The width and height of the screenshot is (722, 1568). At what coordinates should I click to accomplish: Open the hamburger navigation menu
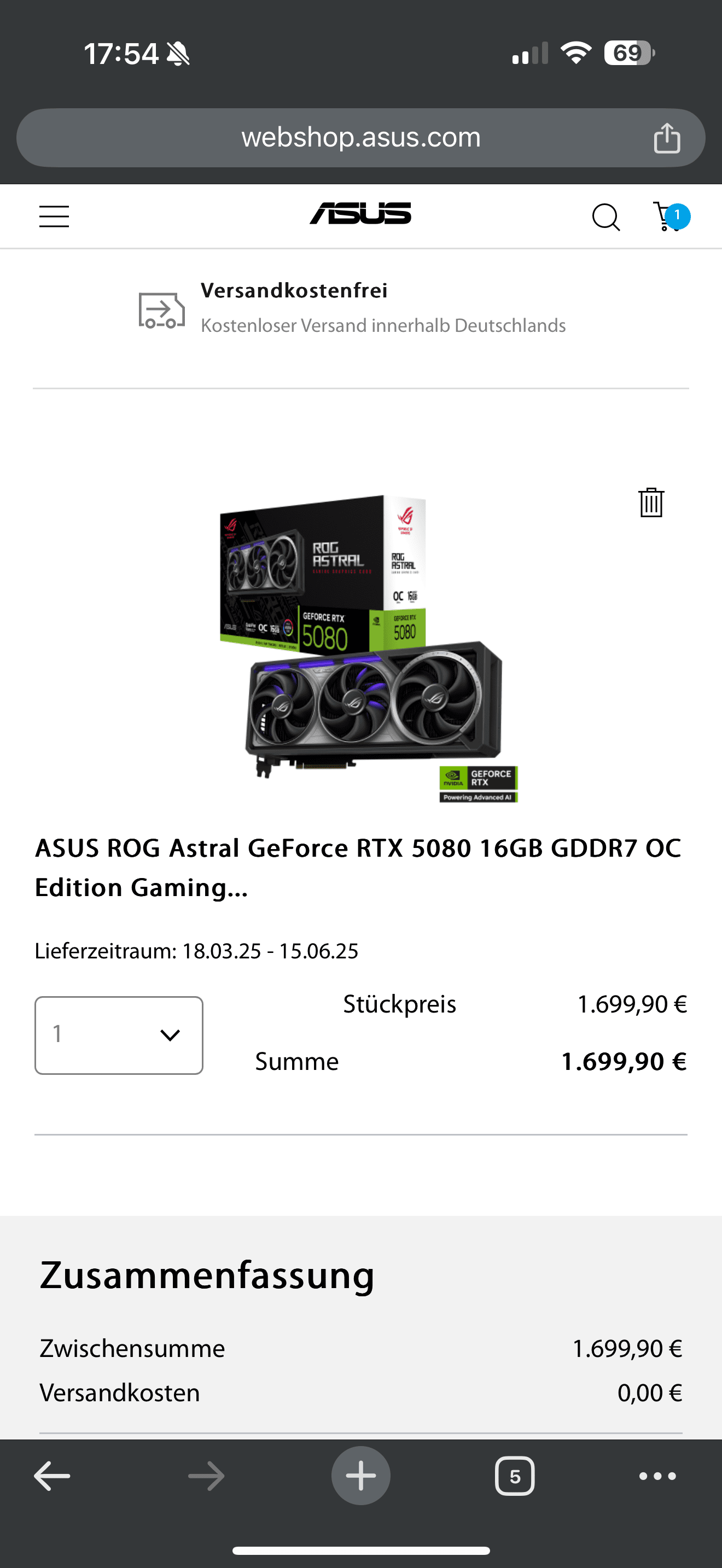tap(54, 217)
